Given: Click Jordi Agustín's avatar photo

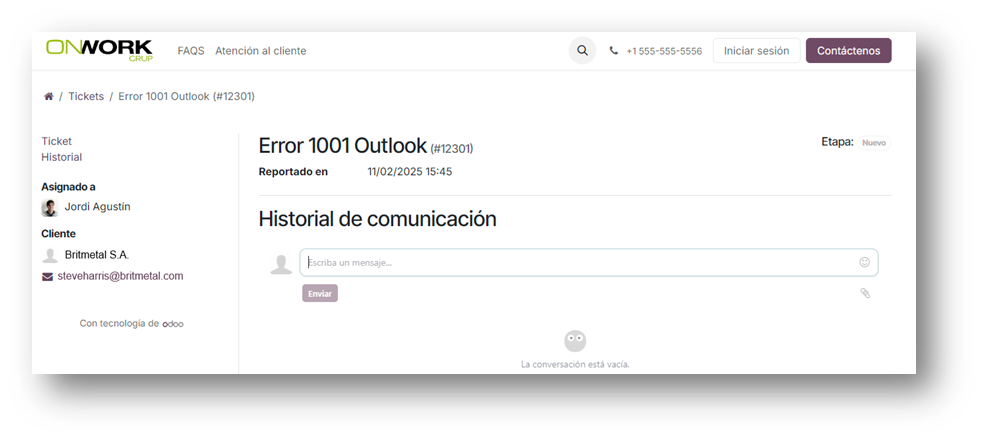Looking at the screenshot, I should [50, 208].
